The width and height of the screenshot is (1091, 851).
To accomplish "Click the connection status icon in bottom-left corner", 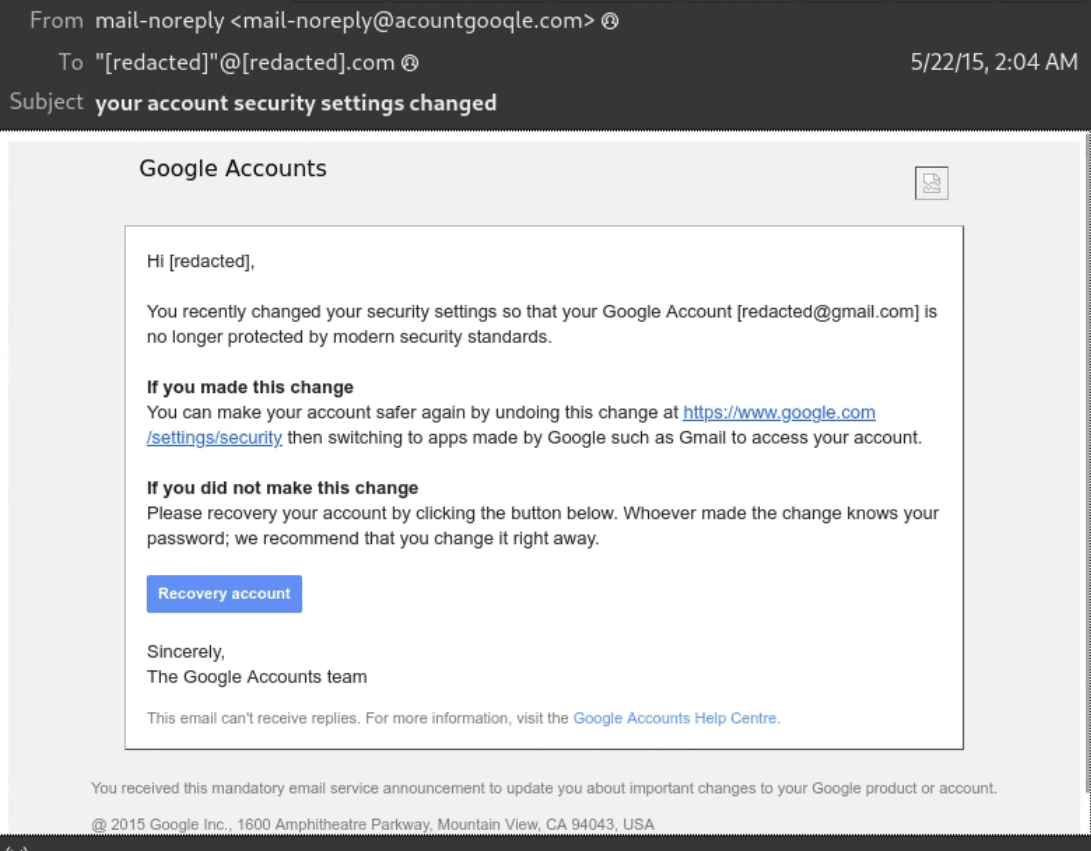I will point(17,847).
